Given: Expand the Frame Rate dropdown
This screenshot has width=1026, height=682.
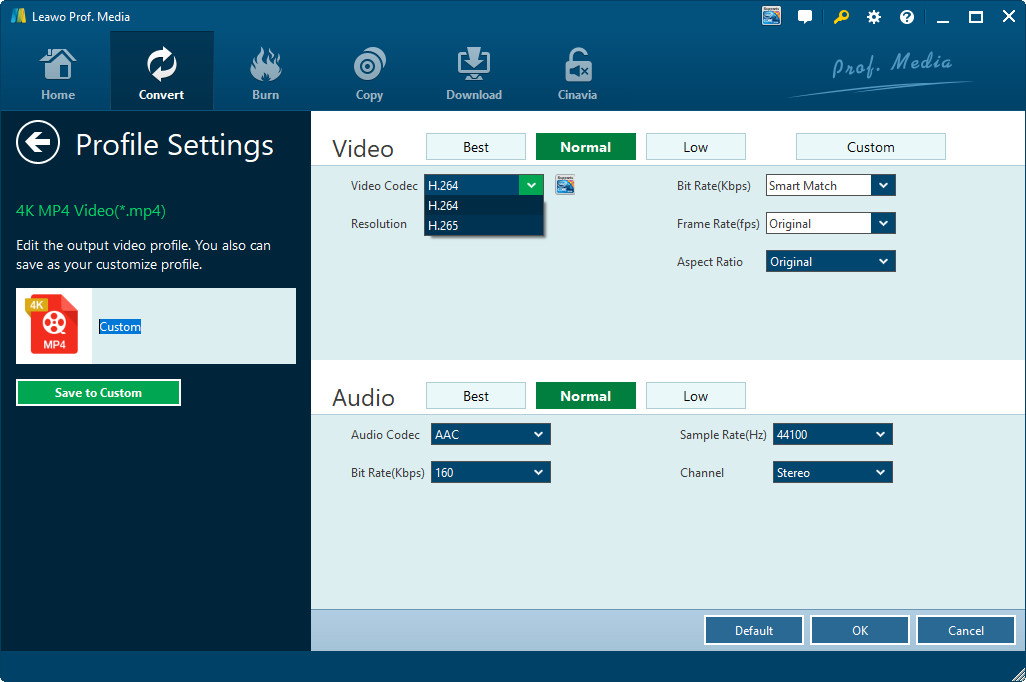Looking at the screenshot, I should 882,224.
